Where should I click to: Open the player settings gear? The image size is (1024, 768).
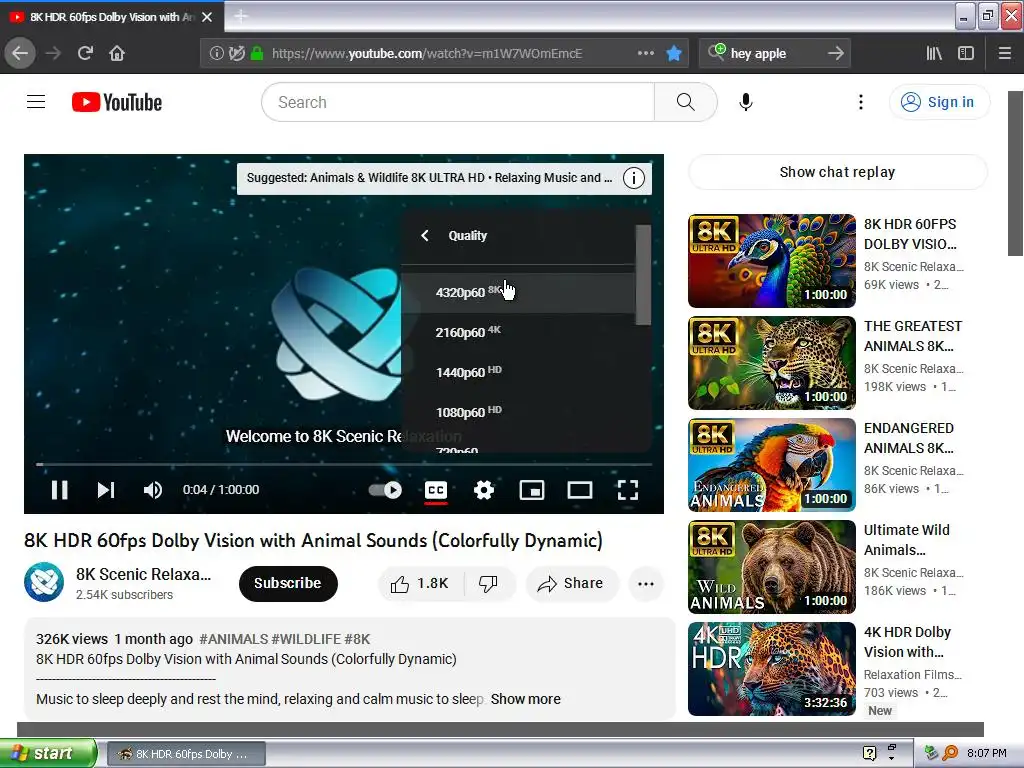click(x=483, y=490)
